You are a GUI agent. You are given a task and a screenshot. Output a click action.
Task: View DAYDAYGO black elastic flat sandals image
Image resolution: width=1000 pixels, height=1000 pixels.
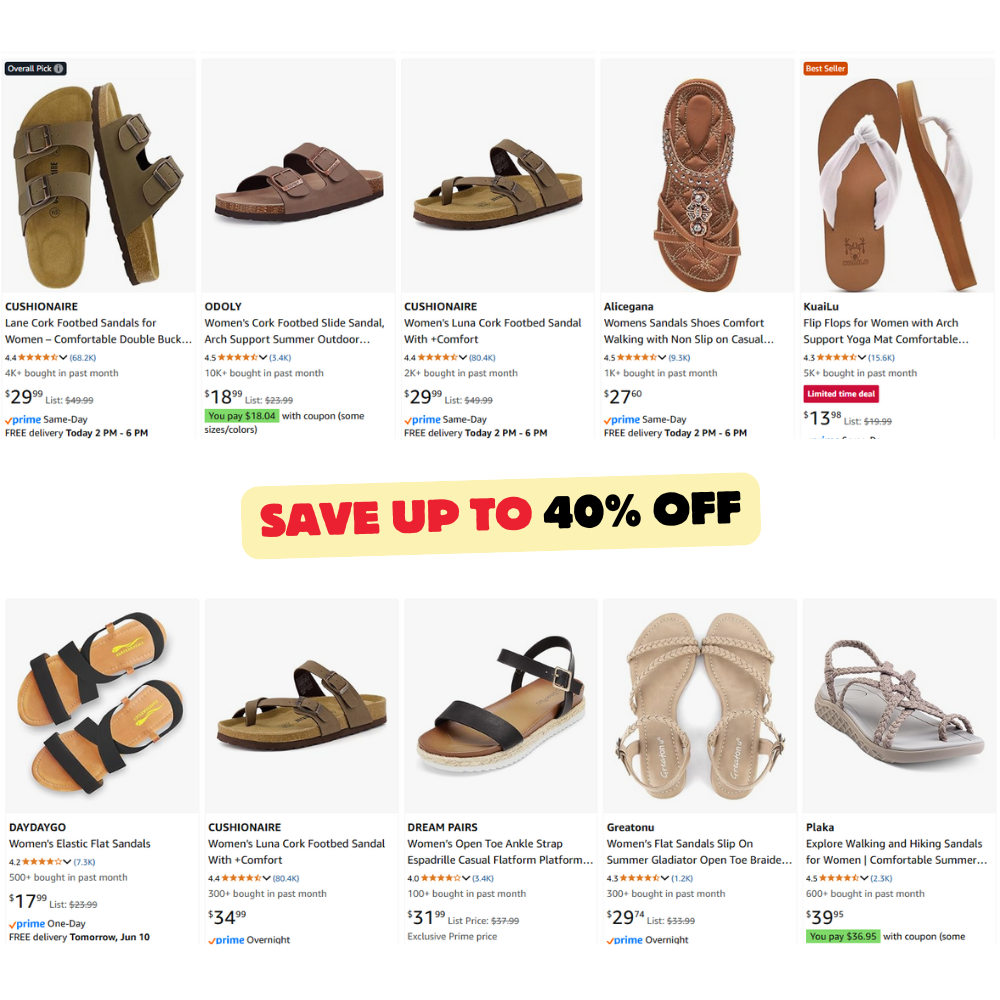click(x=102, y=705)
